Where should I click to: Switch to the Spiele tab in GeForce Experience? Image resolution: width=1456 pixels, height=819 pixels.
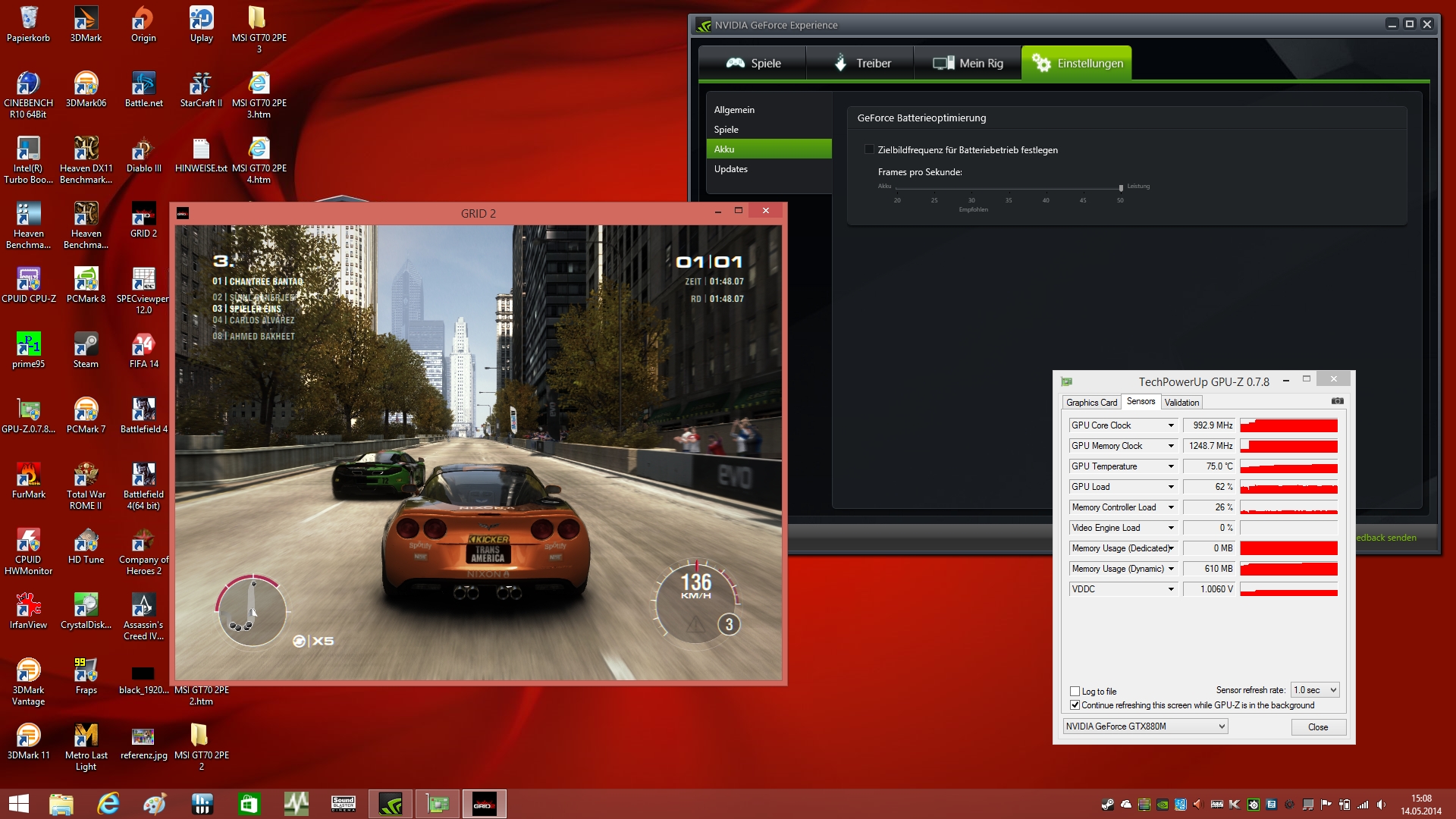click(752, 63)
